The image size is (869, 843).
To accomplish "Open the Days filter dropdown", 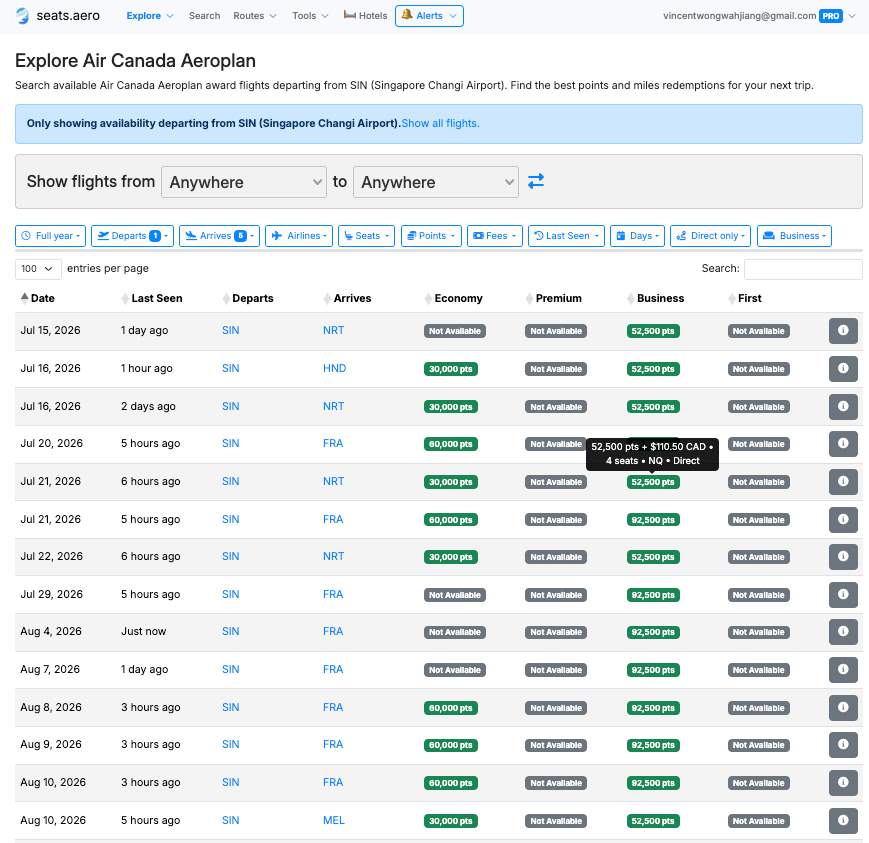I will point(637,236).
